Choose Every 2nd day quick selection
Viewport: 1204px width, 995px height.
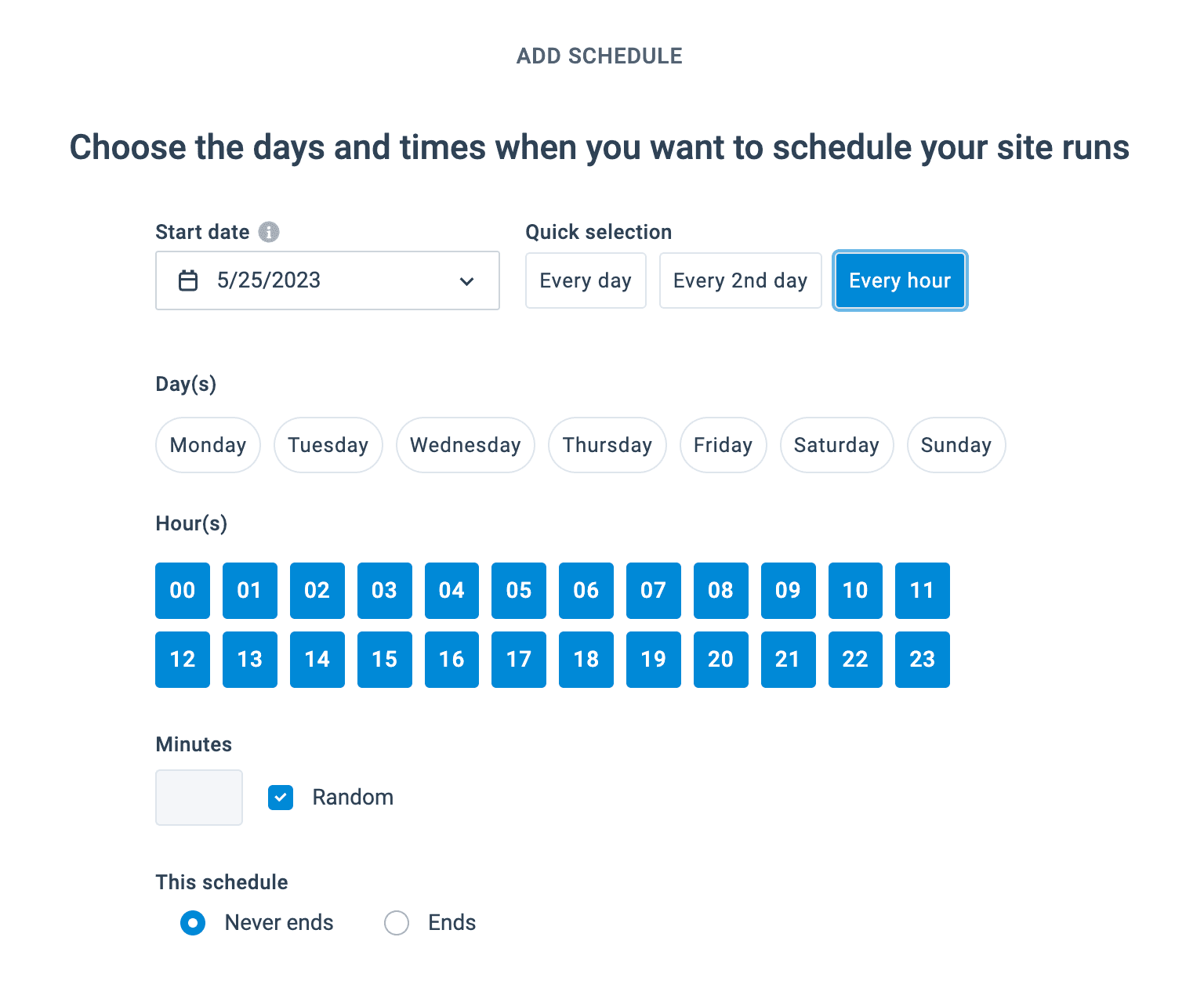click(x=740, y=280)
